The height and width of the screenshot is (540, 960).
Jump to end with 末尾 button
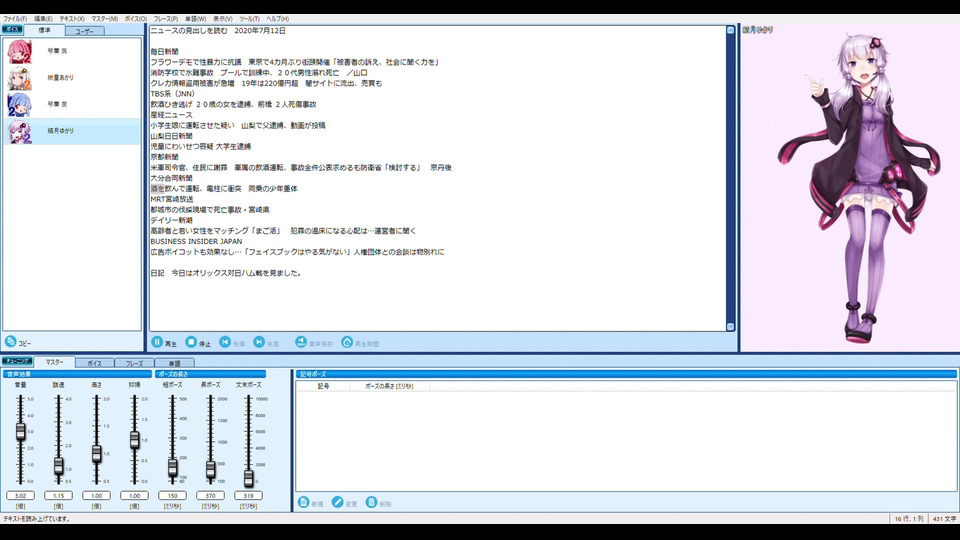point(266,342)
